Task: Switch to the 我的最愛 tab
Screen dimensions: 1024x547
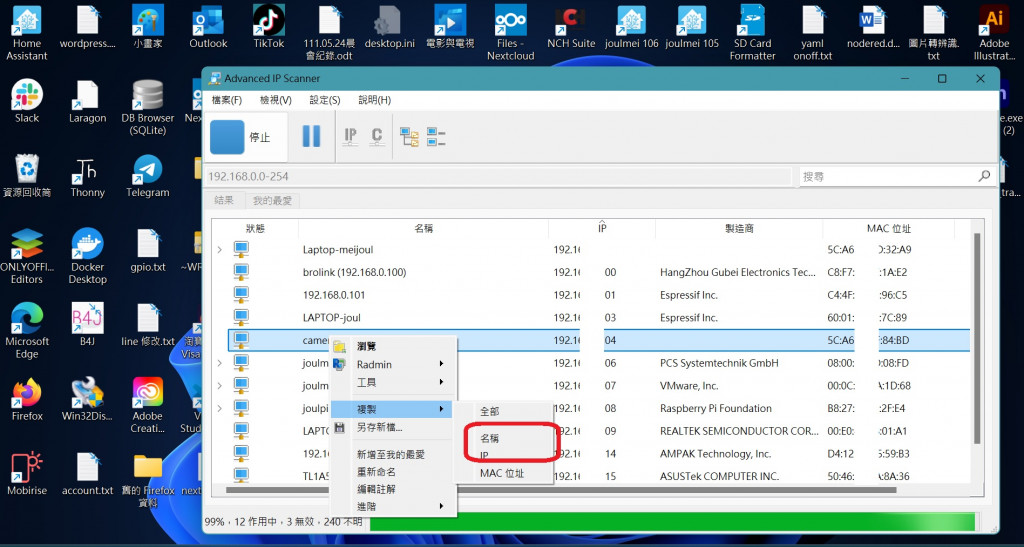Action: point(272,200)
